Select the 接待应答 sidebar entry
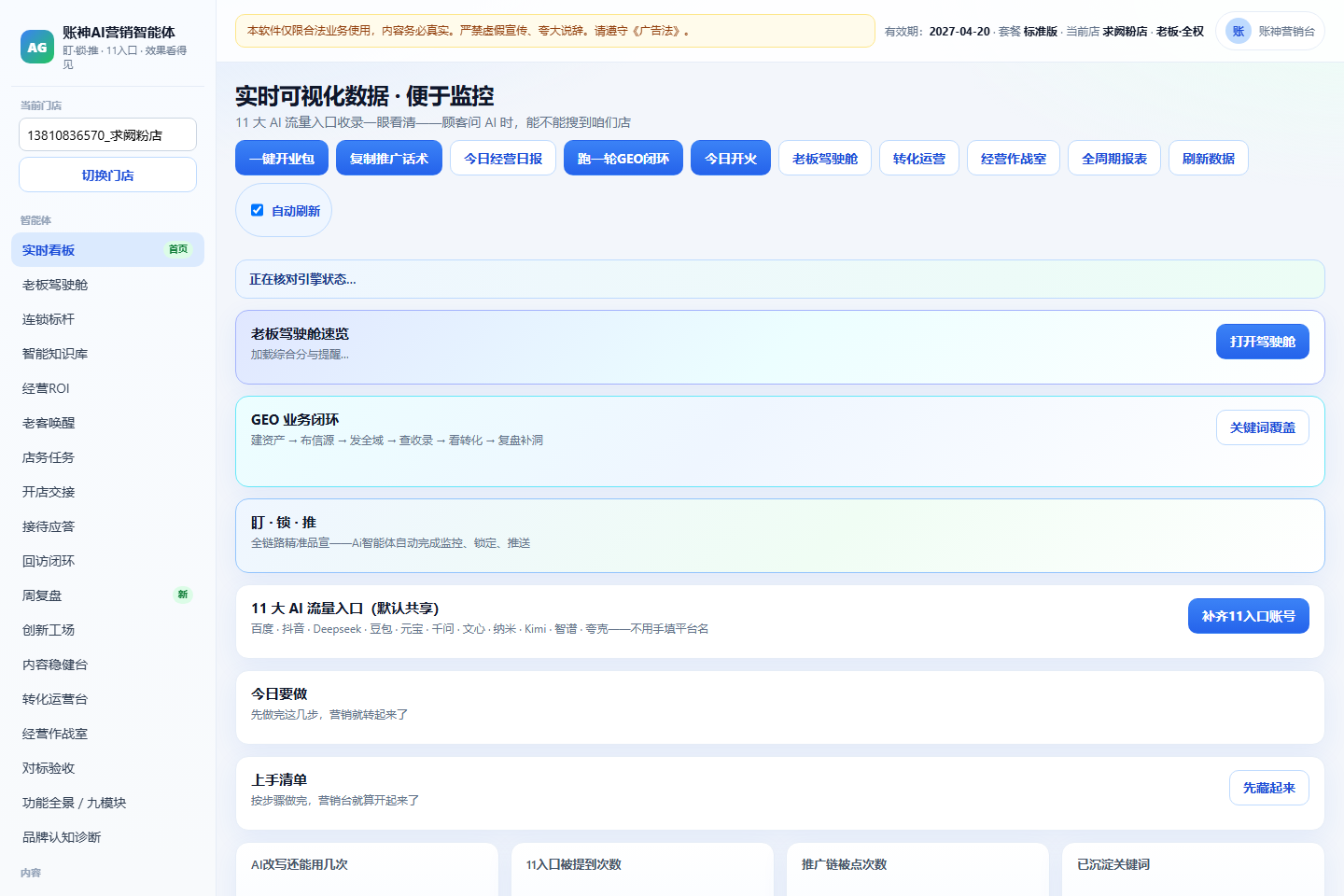The image size is (1344, 896). pos(107,526)
